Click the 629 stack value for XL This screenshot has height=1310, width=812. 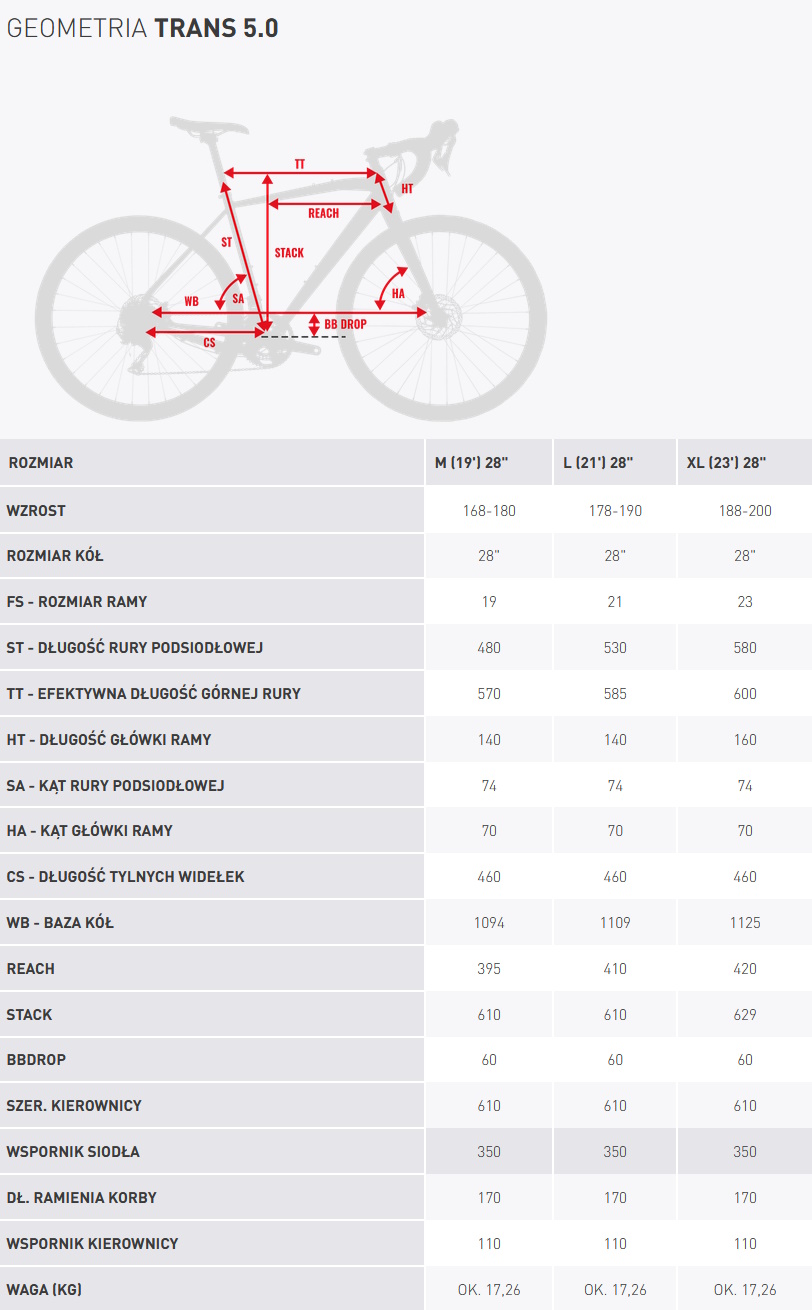point(745,1014)
